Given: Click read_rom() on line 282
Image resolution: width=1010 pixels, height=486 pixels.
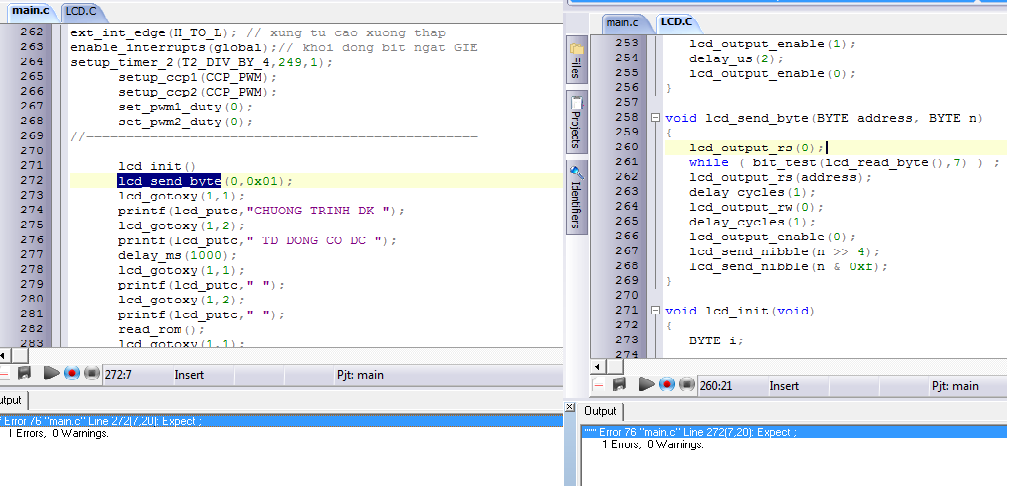Looking at the screenshot, I should tap(161, 330).
